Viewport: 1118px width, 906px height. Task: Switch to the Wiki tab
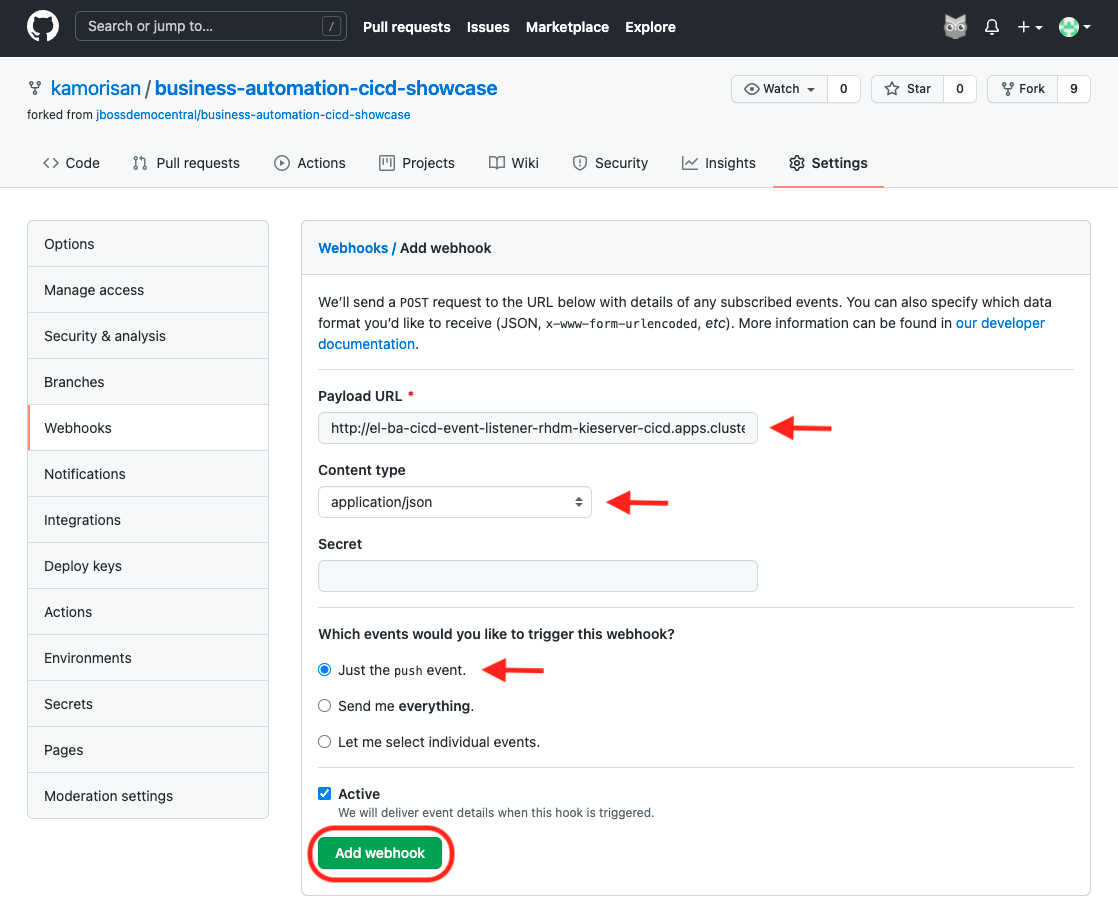pos(514,163)
